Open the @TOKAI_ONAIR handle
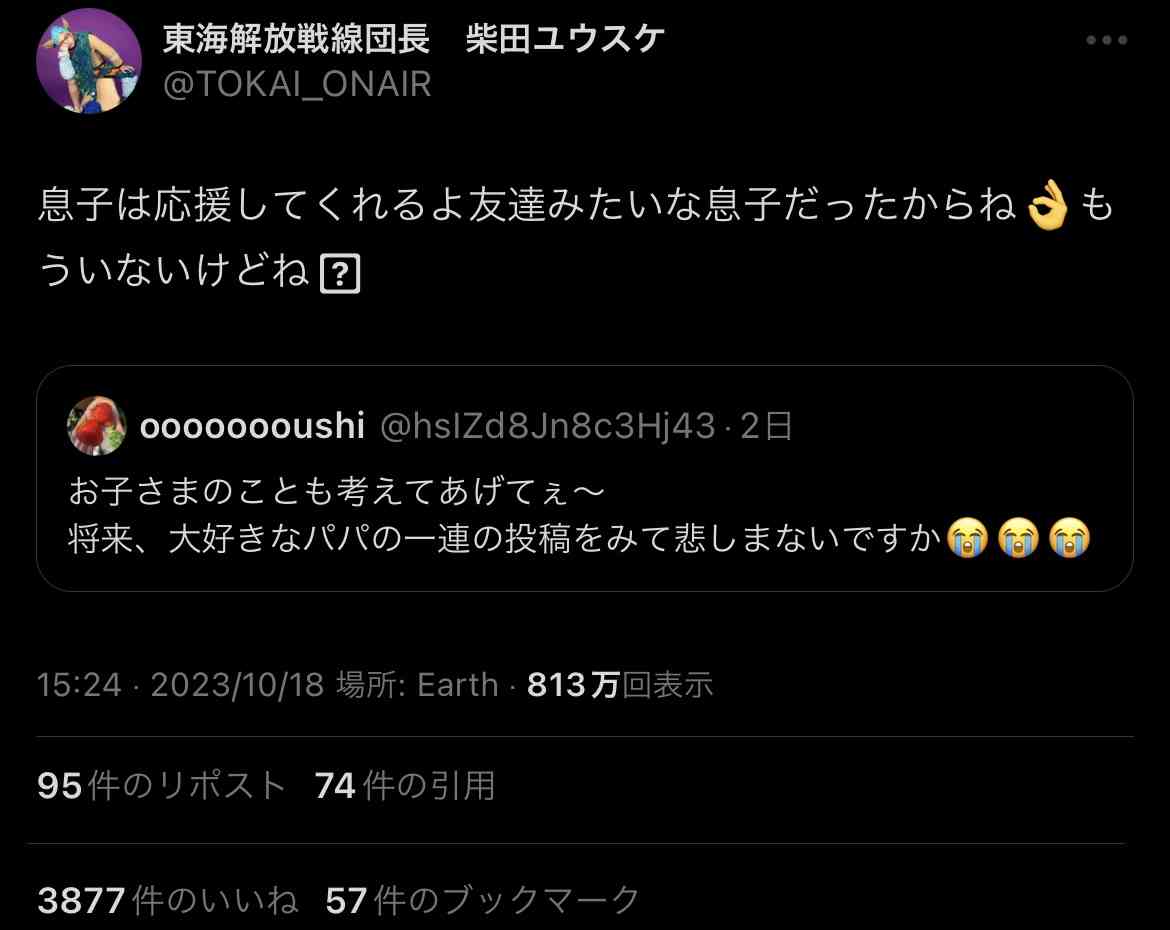 tap(297, 84)
